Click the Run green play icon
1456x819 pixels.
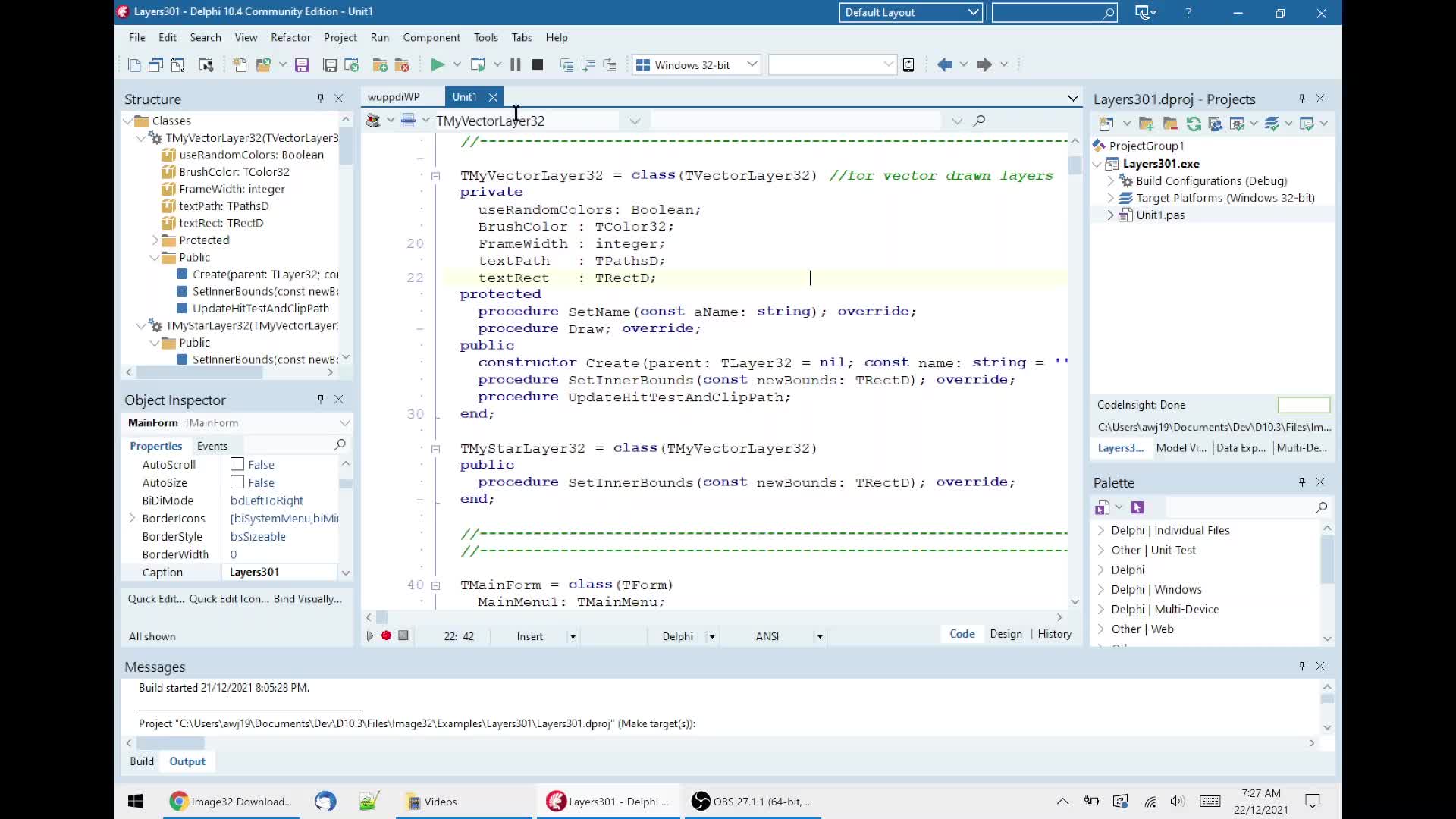438,64
